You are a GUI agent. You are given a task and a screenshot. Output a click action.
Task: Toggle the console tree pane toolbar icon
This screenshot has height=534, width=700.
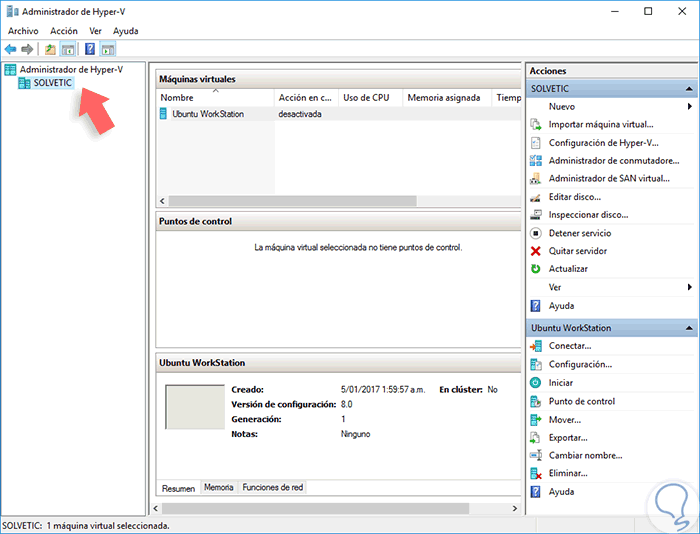click(68, 49)
